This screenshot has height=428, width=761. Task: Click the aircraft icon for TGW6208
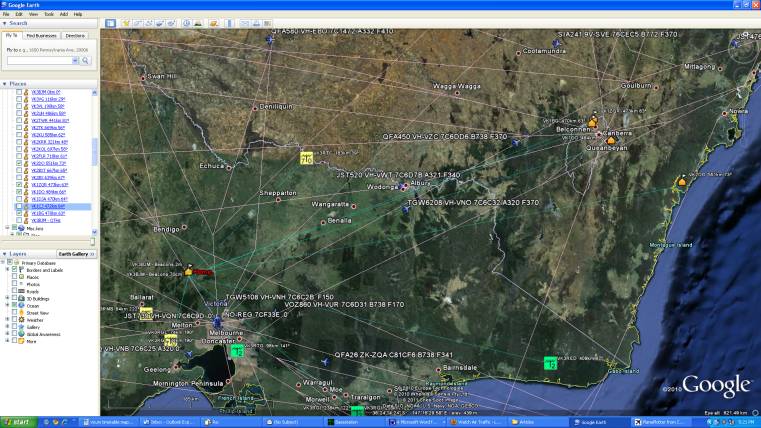click(x=406, y=209)
